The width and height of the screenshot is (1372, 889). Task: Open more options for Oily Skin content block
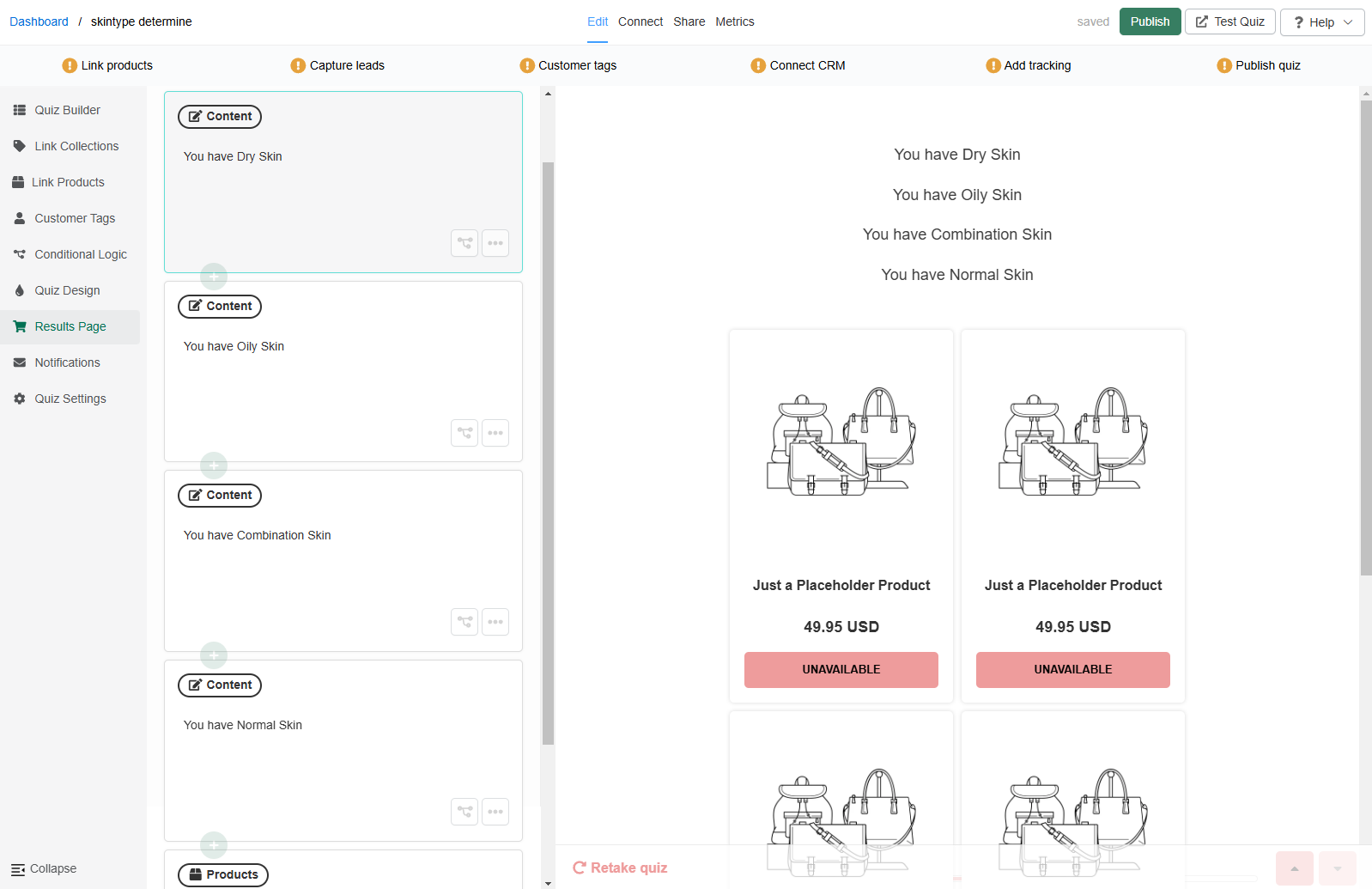[x=495, y=433]
